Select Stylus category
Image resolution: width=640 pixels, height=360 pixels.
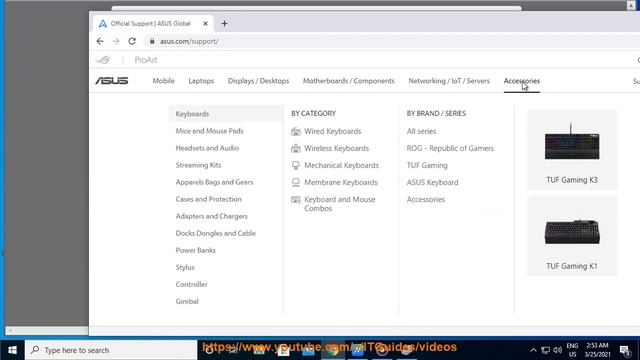[185, 267]
